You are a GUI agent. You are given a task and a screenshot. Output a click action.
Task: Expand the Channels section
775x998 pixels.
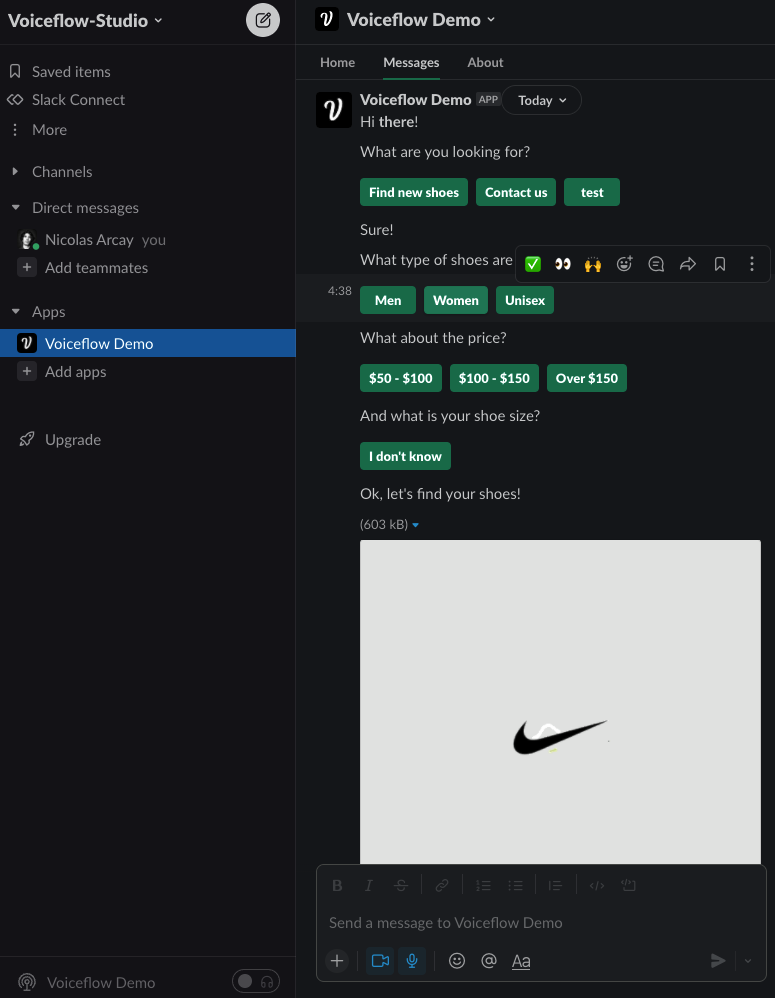pyautogui.click(x=15, y=171)
